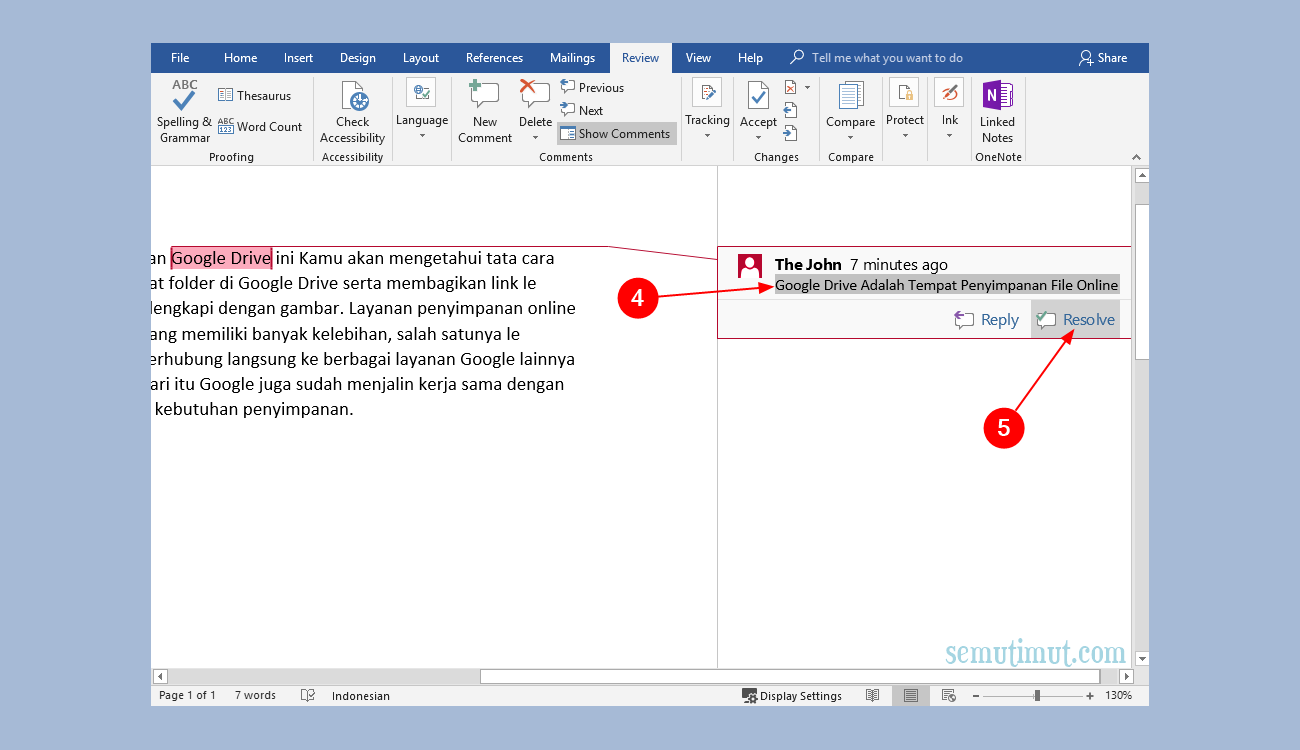The width and height of the screenshot is (1300, 750).
Task: Adjust the zoom slider handle
Action: 1037,695
